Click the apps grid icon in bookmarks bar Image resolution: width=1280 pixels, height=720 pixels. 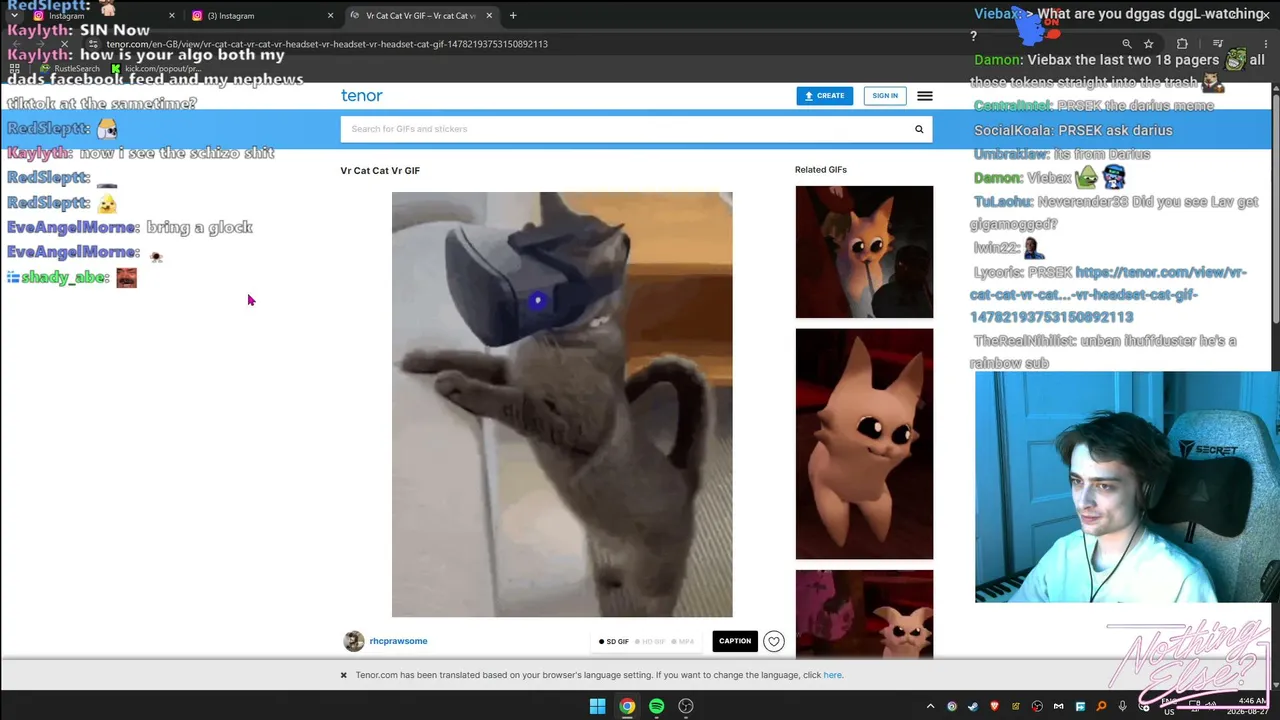pyautogui.click(x=14, y=69)
